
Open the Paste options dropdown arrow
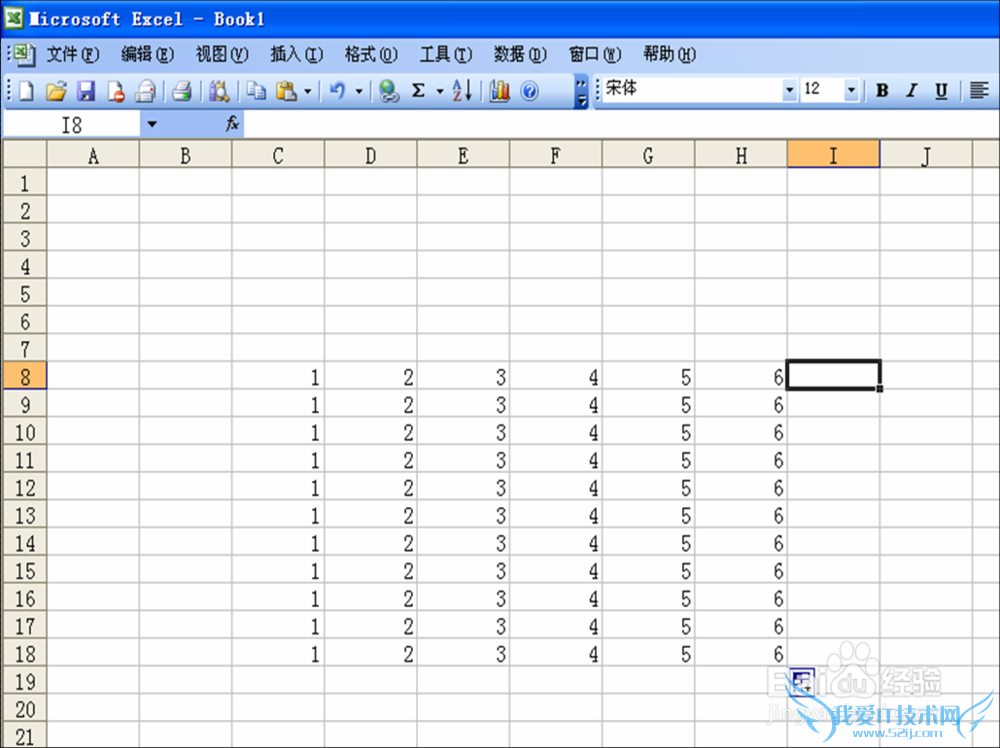click(x=307, y=91)
